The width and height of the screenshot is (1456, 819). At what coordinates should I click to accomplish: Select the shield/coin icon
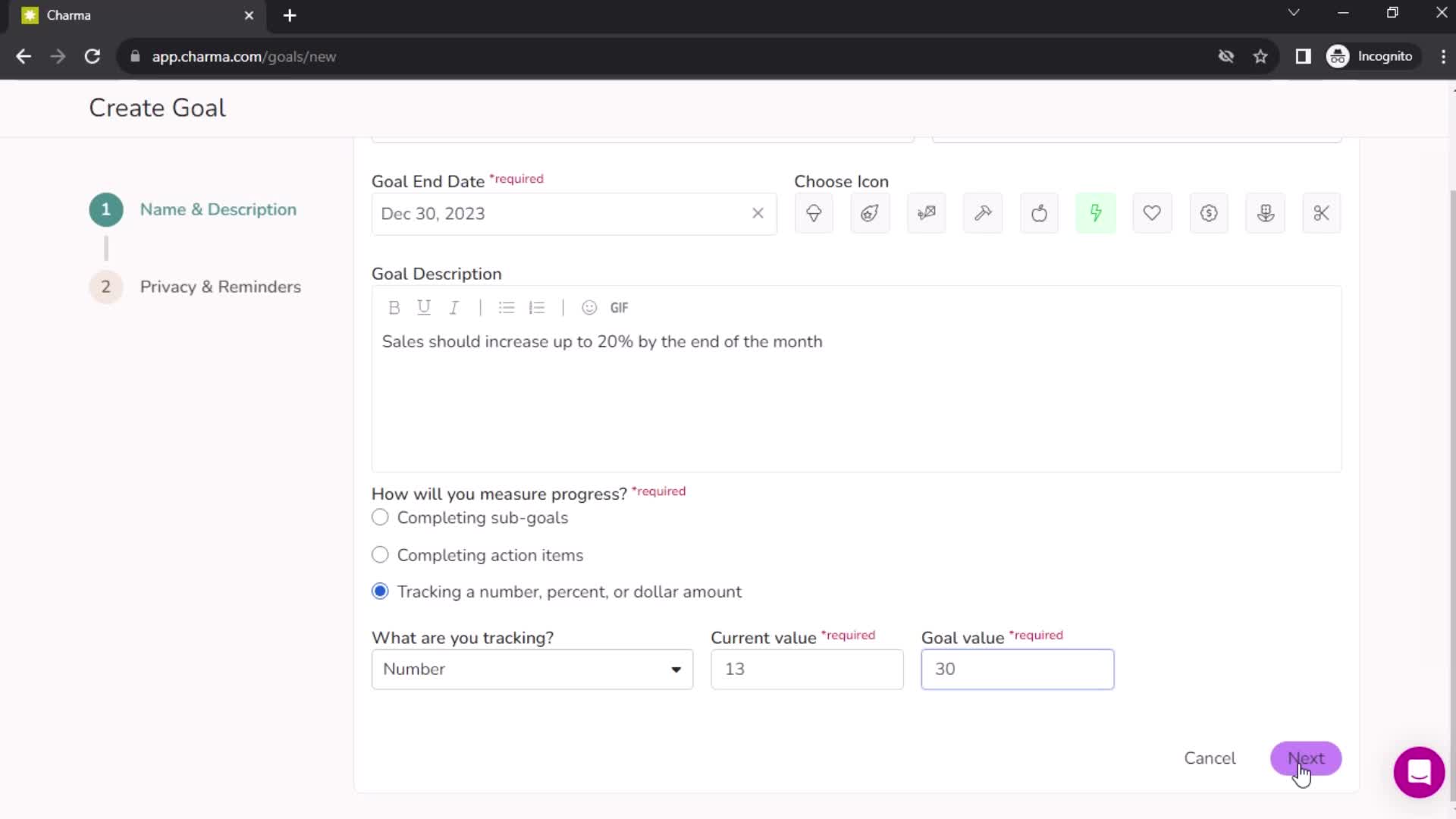[x=1208, y=213]
